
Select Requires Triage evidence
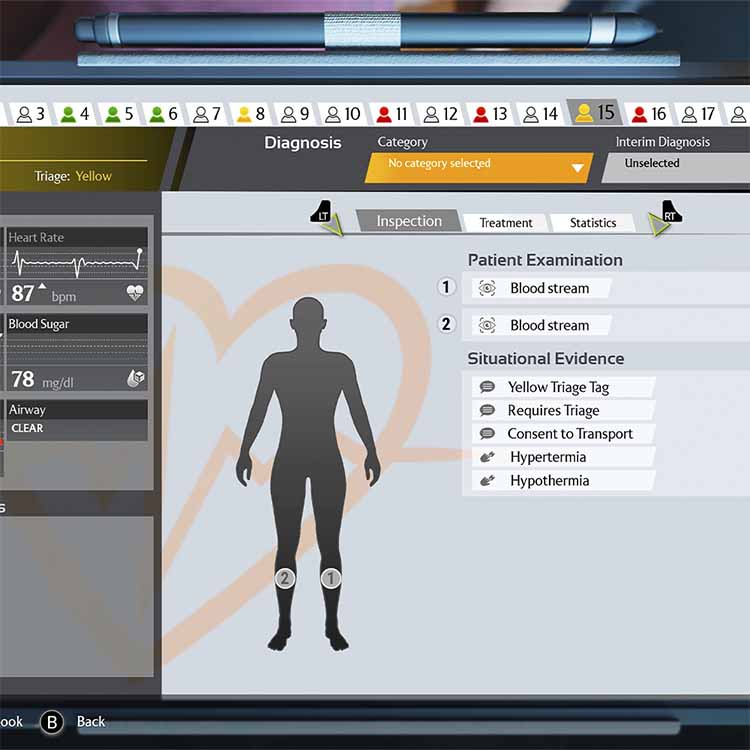[563, 410]
